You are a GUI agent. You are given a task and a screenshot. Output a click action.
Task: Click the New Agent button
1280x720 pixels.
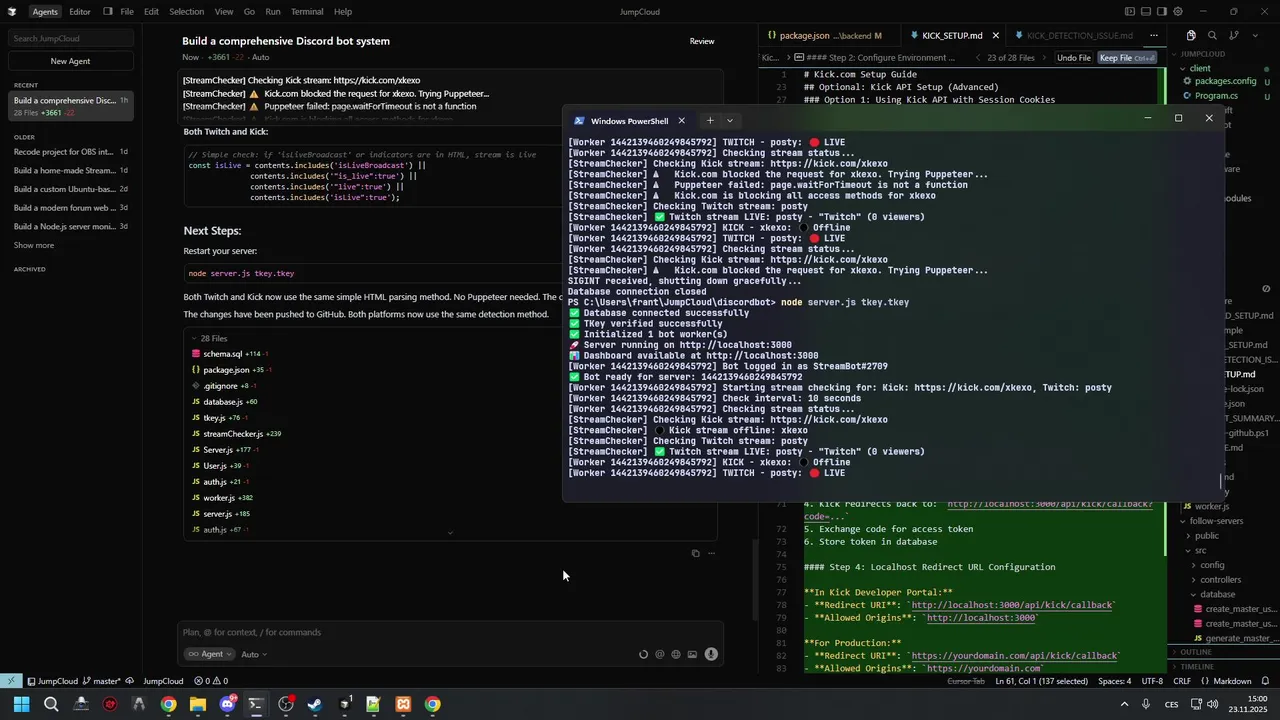[71, 61]
